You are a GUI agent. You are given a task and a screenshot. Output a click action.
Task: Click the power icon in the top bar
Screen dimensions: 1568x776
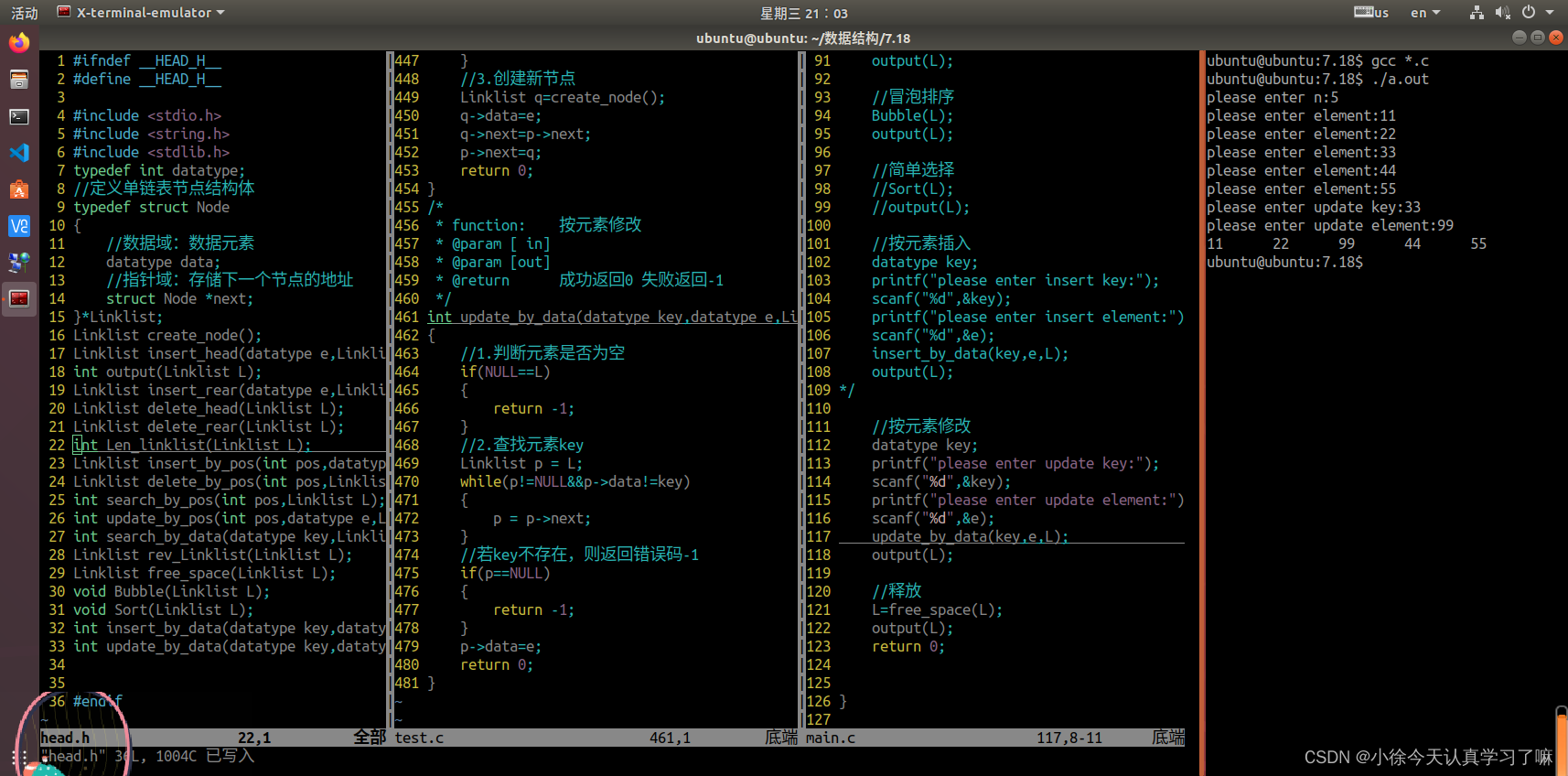(x=1529, y=13)
